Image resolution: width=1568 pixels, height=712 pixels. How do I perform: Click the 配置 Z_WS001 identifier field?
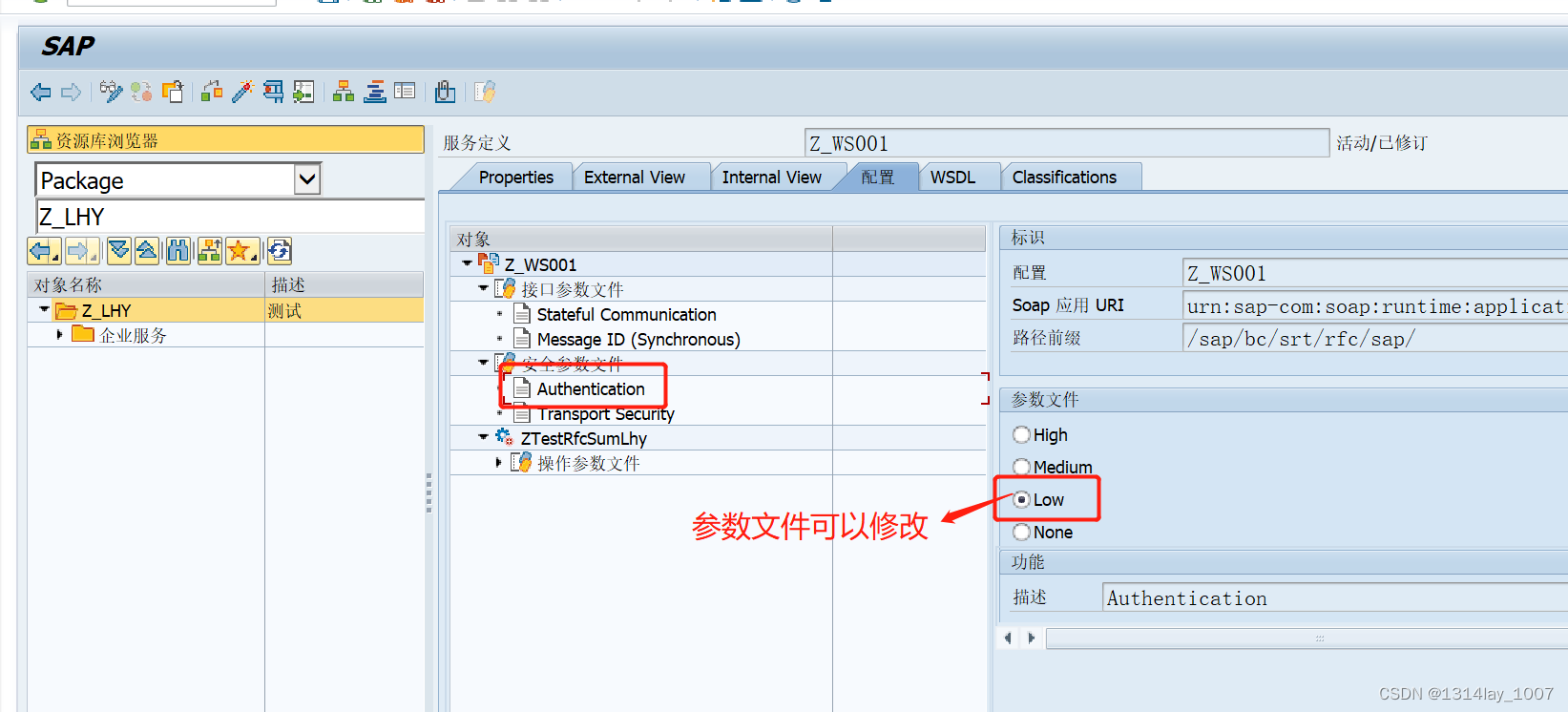click(x=1374, y=273)
